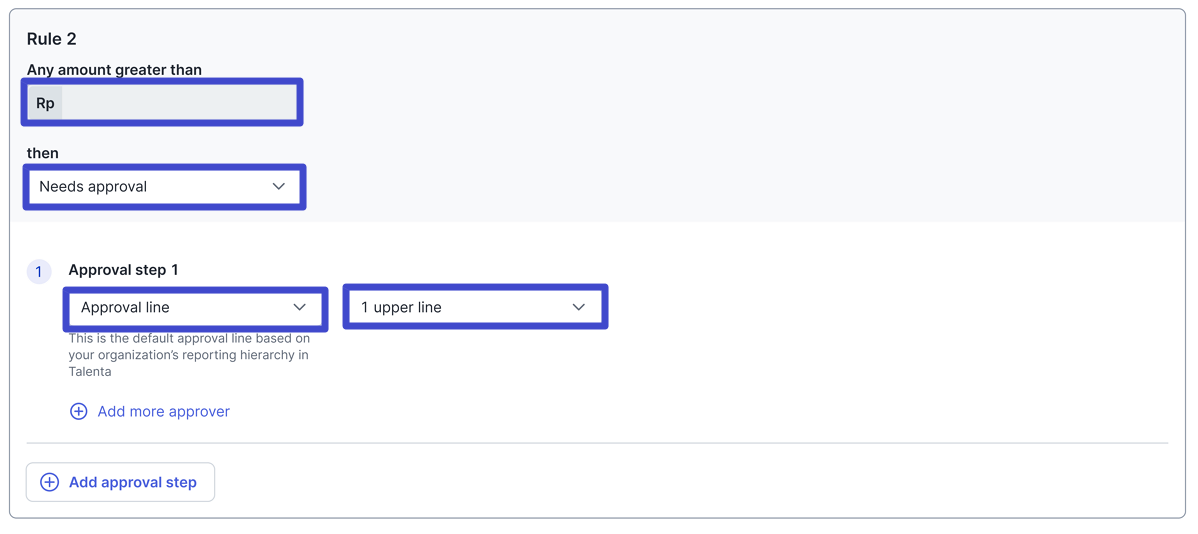Click the chevron arrow on Approval line
This screenshot has height=534, width=1198.
coord(300,307)
